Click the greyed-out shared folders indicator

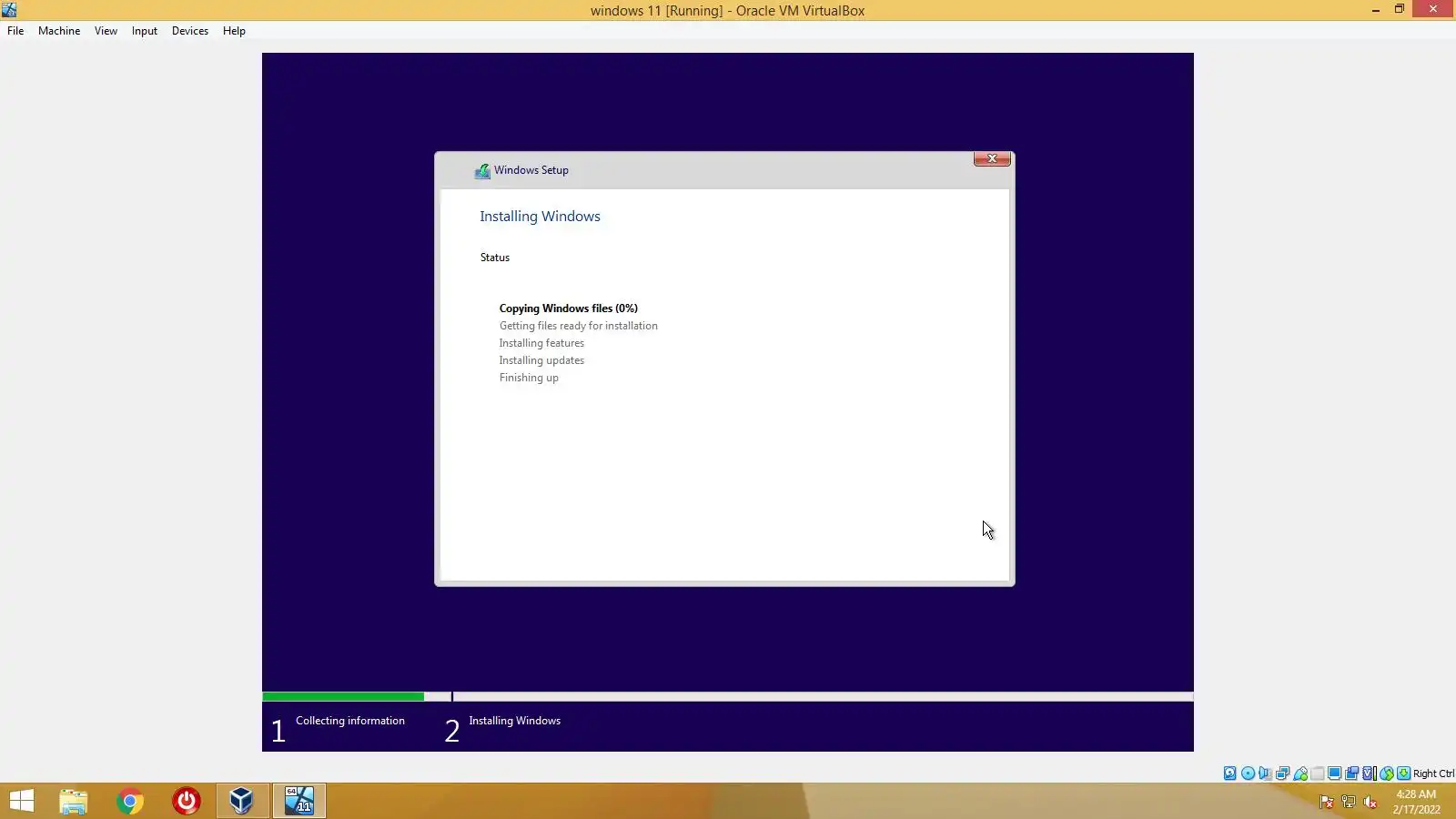(x=1318, y=773)
